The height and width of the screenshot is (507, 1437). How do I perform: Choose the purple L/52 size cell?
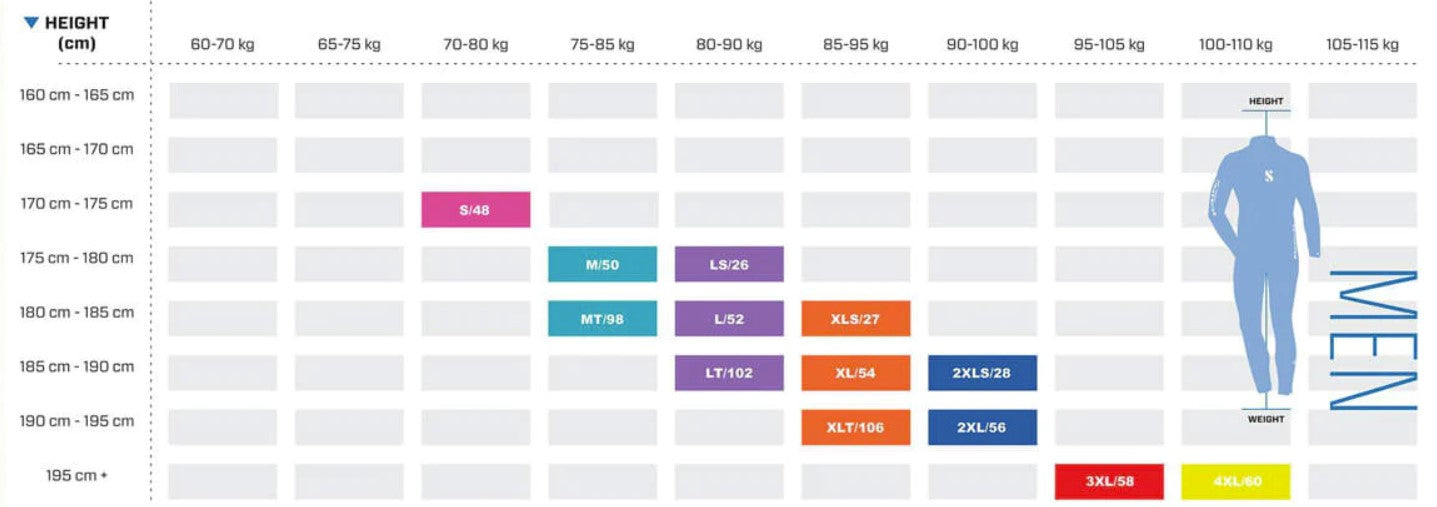(729, 318)
